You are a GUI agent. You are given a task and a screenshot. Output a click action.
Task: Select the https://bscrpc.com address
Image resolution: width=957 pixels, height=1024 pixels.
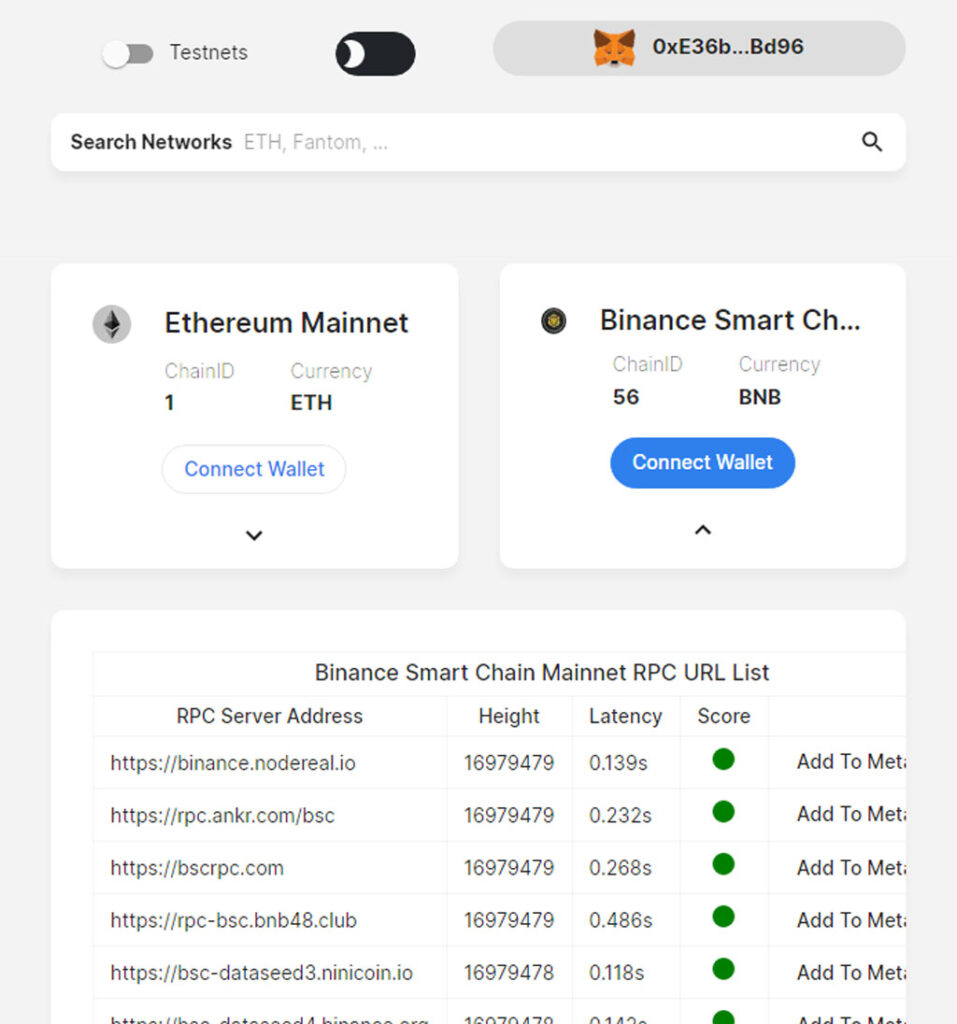[197, 868]
